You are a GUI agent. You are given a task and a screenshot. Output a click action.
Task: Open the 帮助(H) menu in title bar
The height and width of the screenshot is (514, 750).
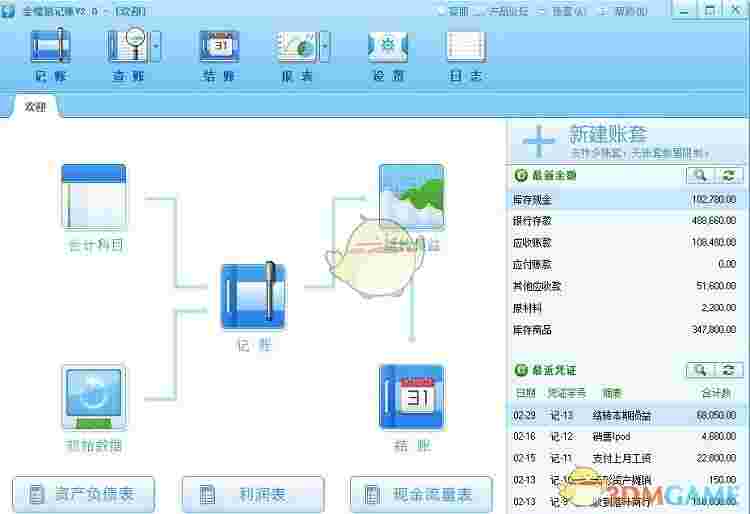point(630,11)
